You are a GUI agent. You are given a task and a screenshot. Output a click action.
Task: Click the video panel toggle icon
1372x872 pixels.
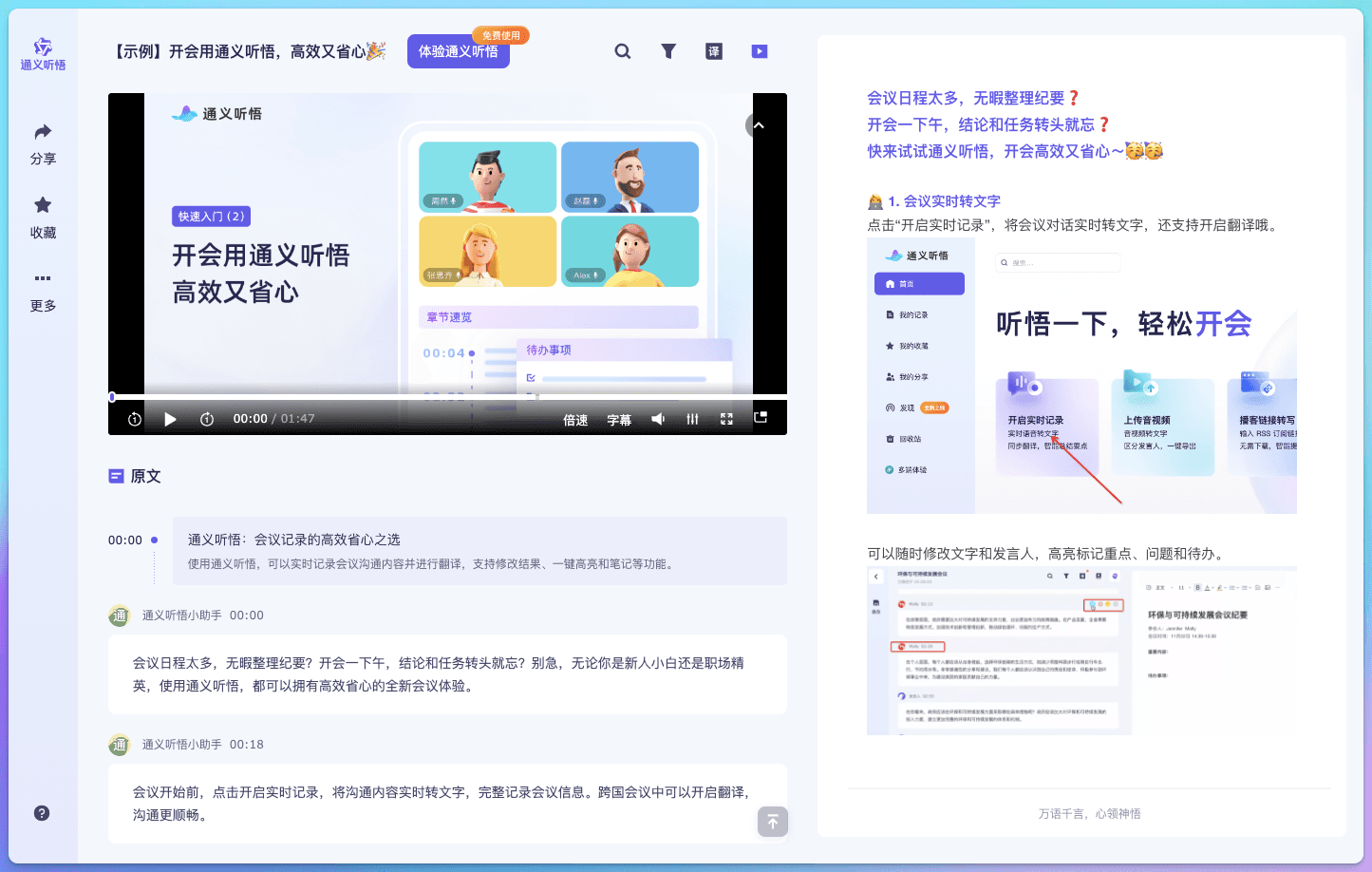pyautogui.click(x=760, y=51)
